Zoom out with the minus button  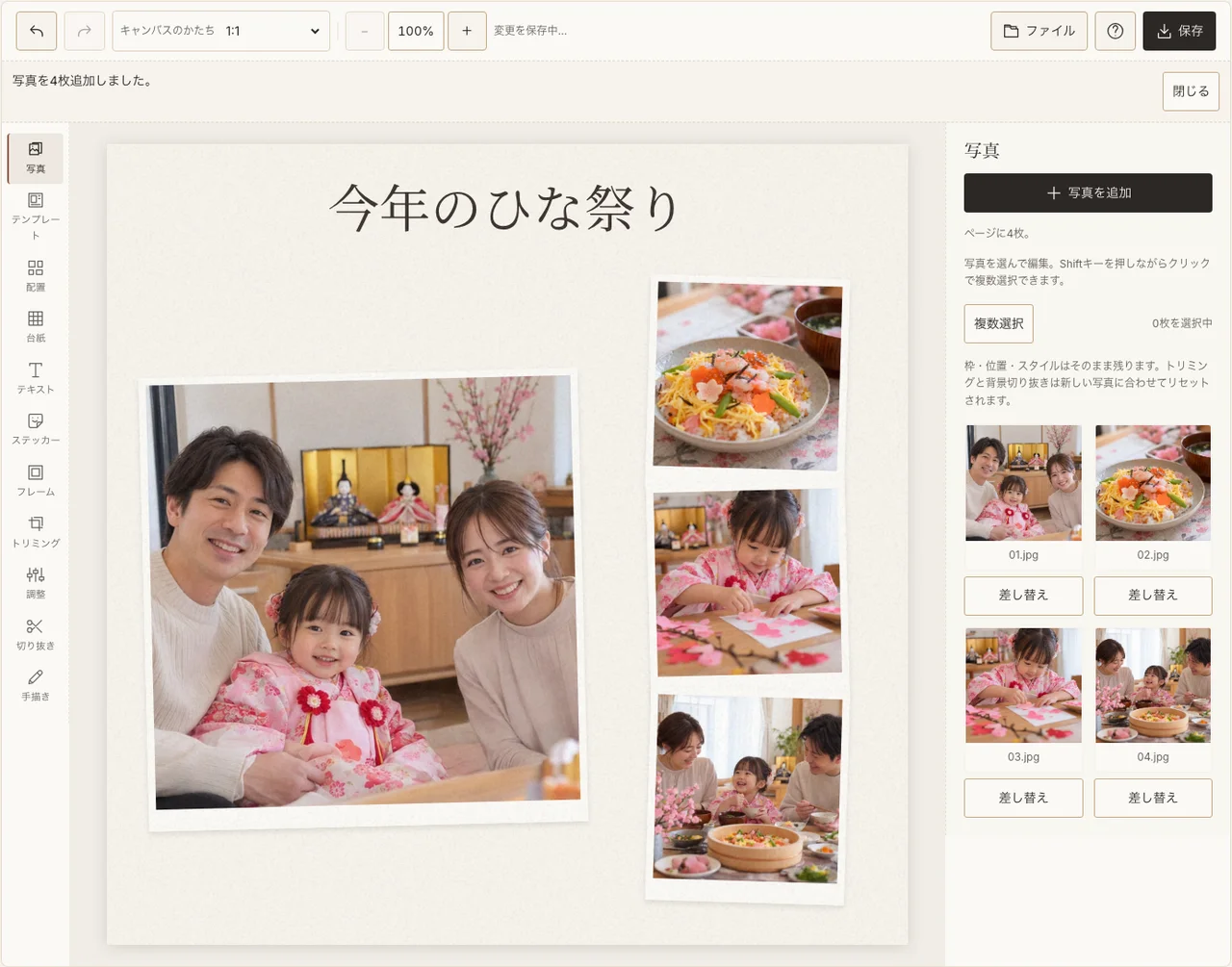(x=365, y=31)
